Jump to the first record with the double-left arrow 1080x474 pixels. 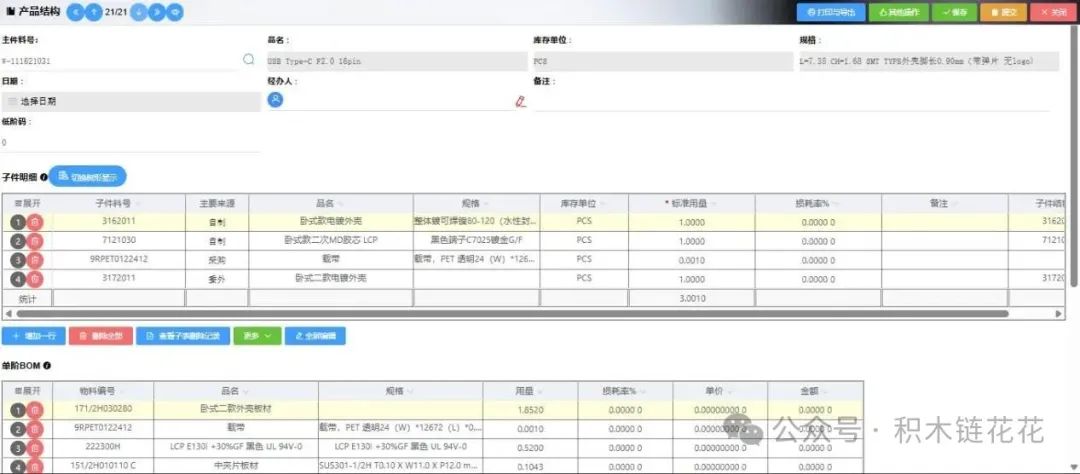[77, 12]
